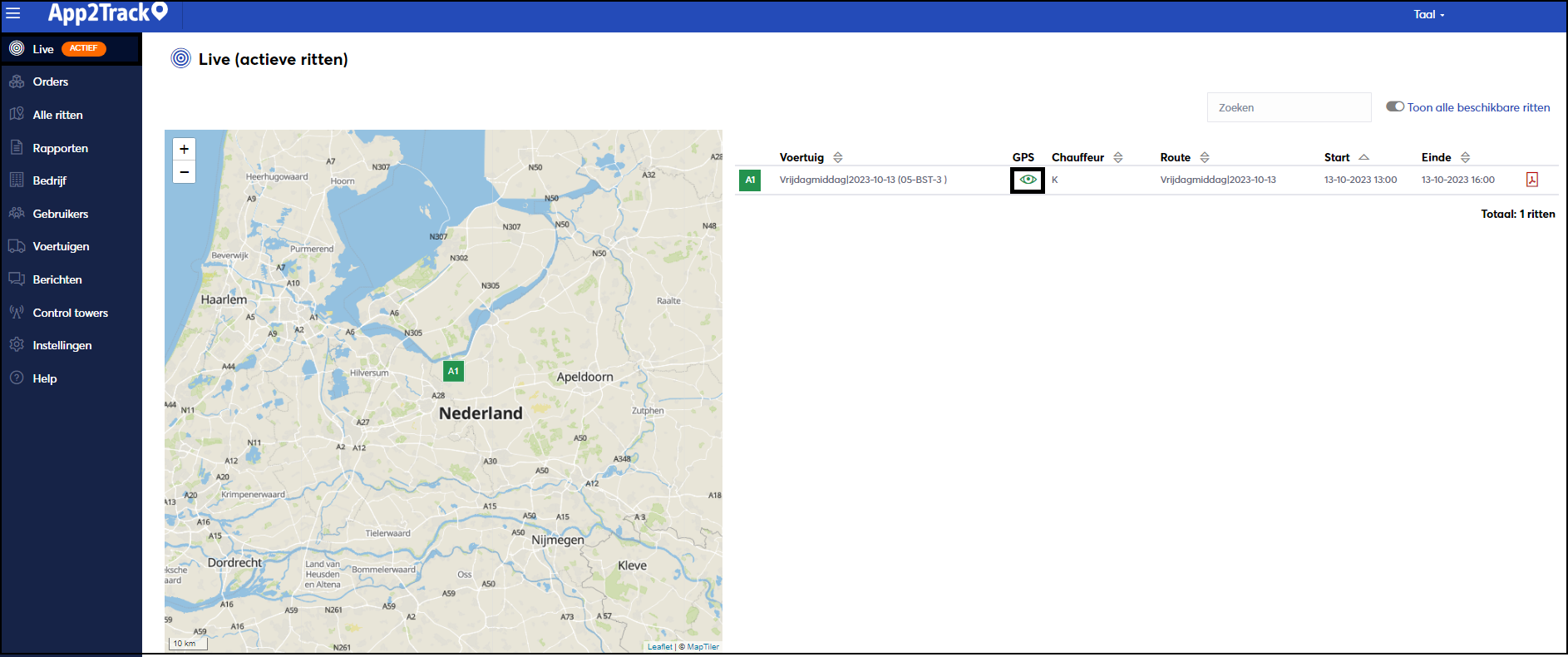Click the Totaal: 1 ritten text
This screenshot has width=1568, height=657.
(1517, 214)
